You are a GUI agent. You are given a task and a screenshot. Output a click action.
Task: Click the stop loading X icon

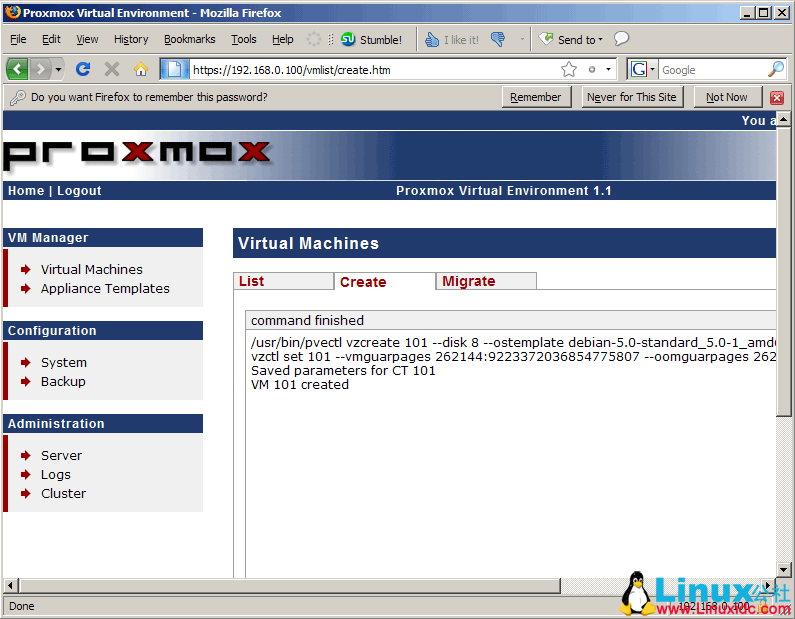(112, 69)
